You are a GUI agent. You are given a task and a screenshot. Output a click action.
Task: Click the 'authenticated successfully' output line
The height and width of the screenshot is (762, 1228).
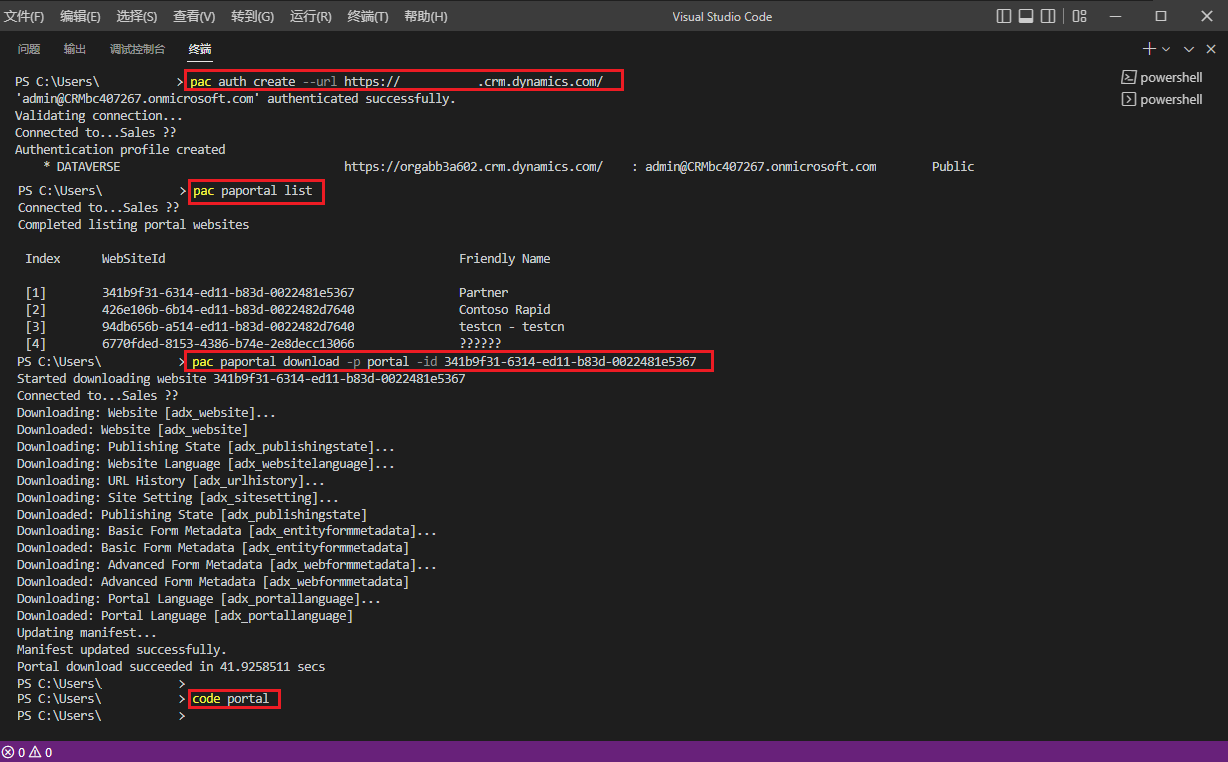click(235, 98)
